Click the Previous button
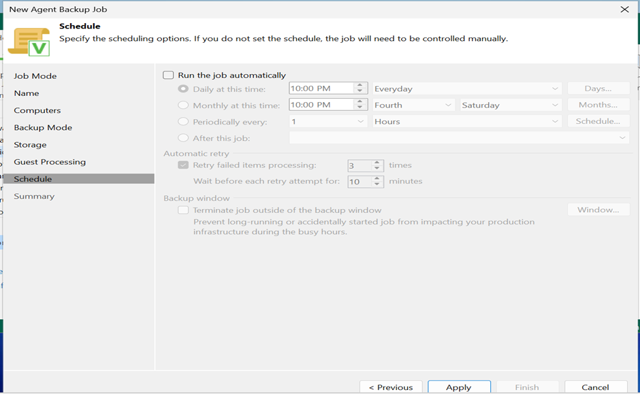The height and width of the screenshot is (394, 640). pyautogui.click(x=391, y=387)
